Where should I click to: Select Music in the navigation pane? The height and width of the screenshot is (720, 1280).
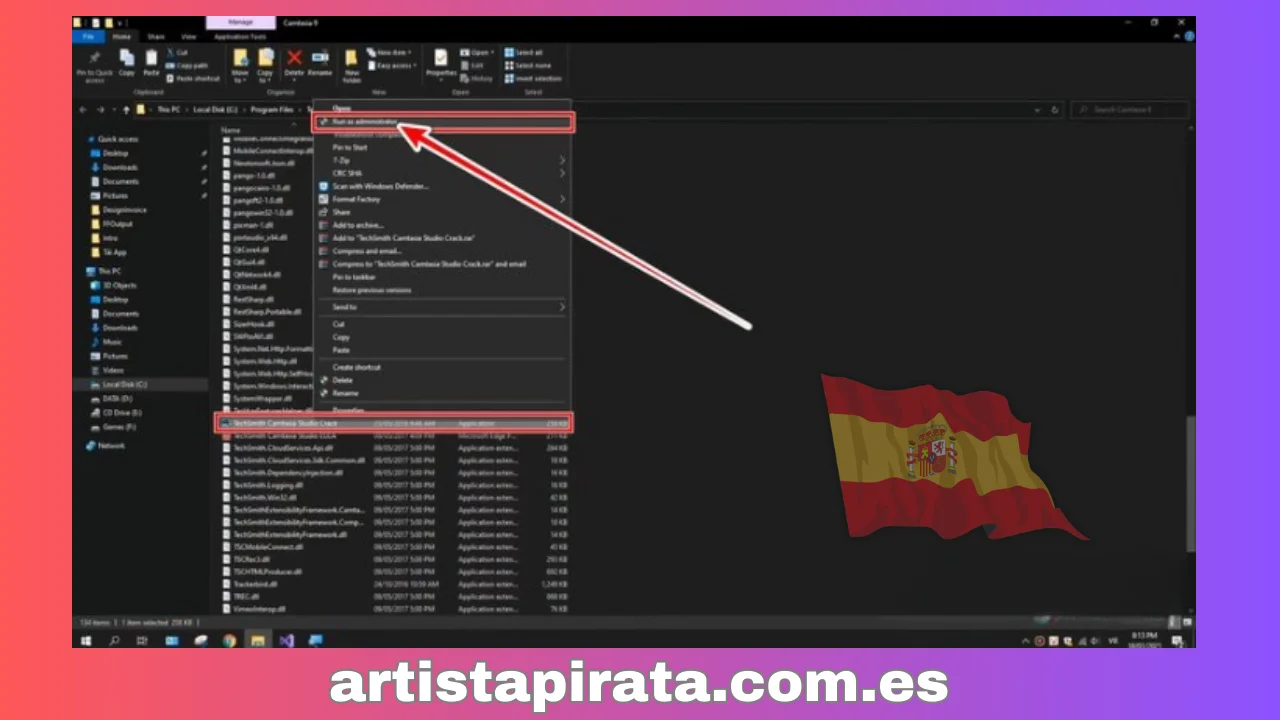(x=112, y=342)
